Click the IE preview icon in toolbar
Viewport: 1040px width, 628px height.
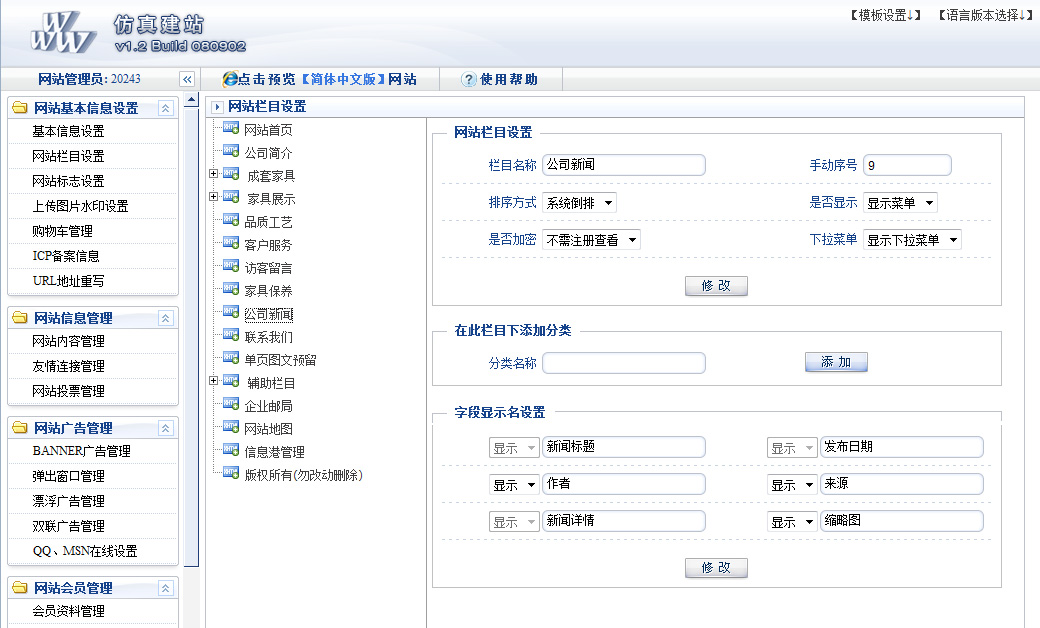click(230, 79)
